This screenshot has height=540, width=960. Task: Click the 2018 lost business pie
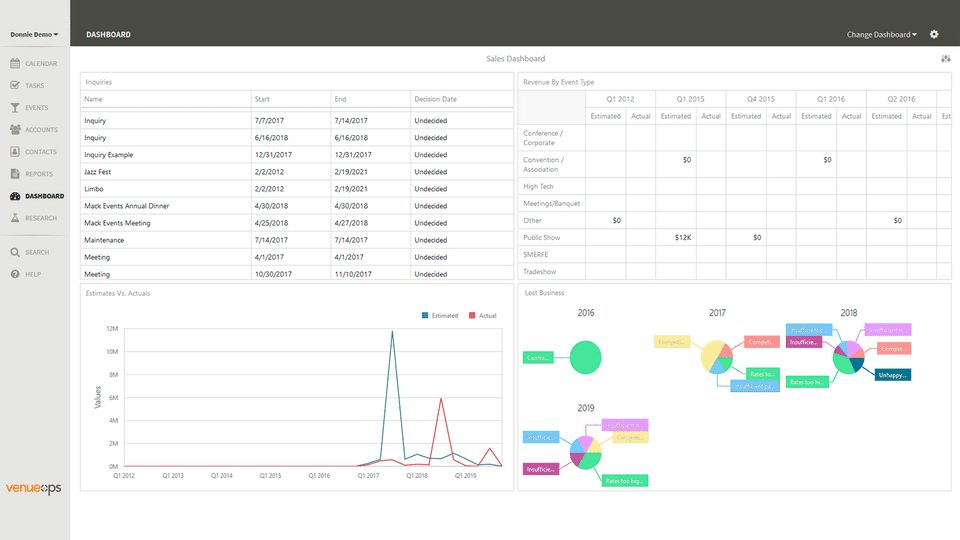(849, 357)
